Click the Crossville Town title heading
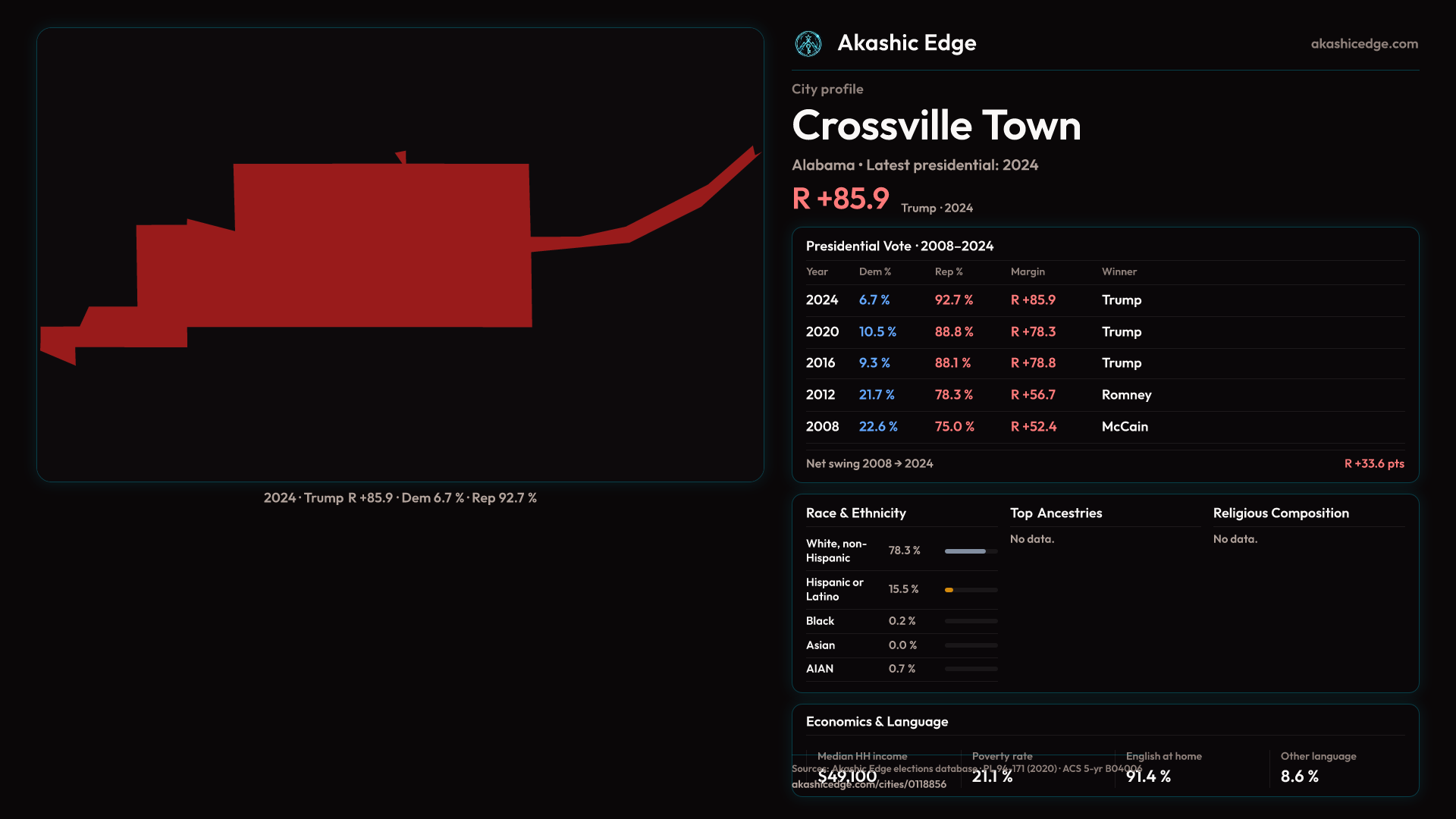1456x819 pixels. pos(936,126)
